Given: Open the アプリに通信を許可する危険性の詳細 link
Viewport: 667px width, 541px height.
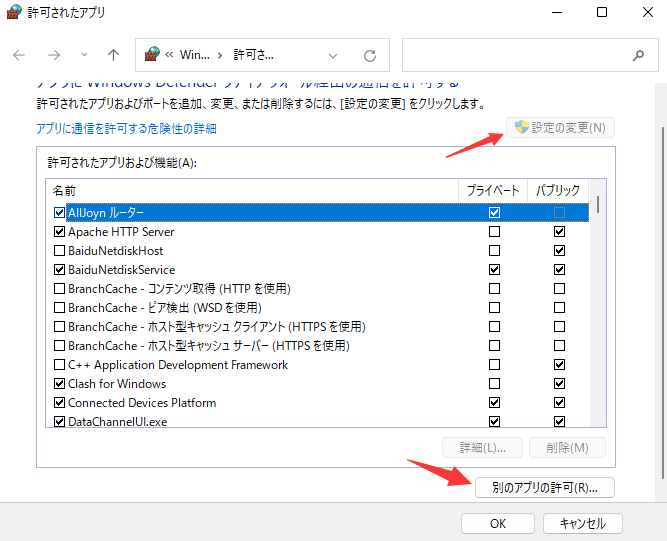Looking at the screenshot, I should click(126, 128).
